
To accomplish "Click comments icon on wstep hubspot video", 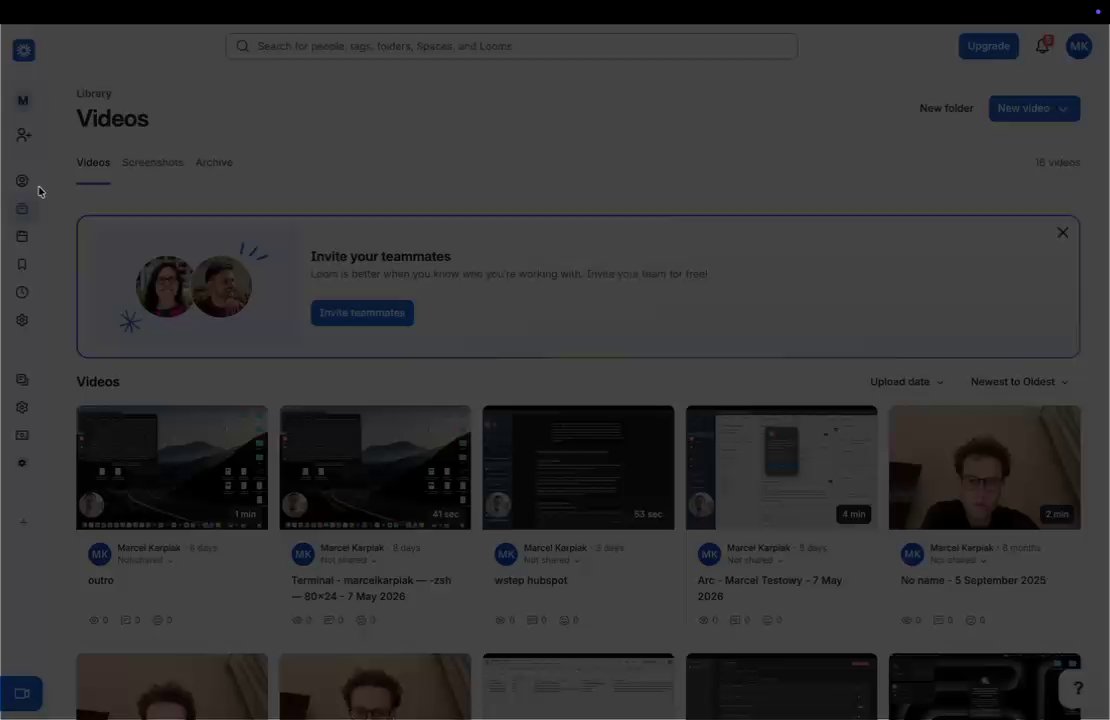I will (532, 620).
